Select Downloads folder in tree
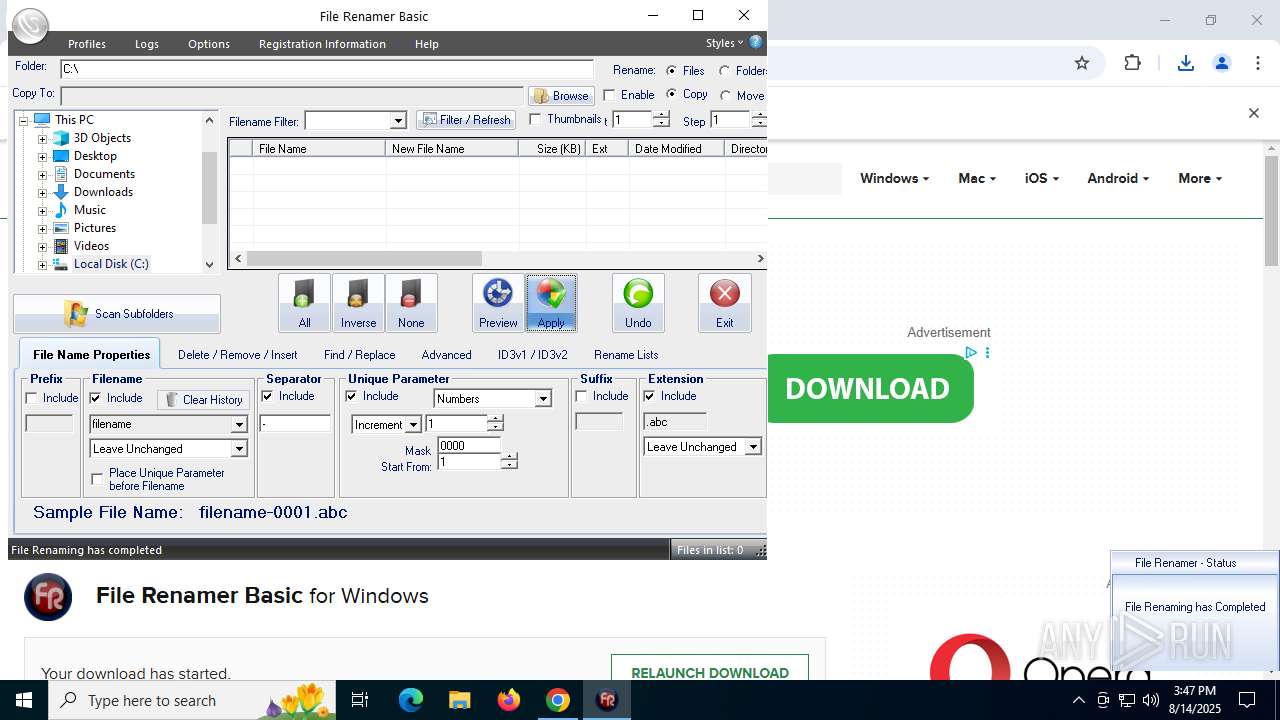This screenshot has height=720, width=1280. 103,192
